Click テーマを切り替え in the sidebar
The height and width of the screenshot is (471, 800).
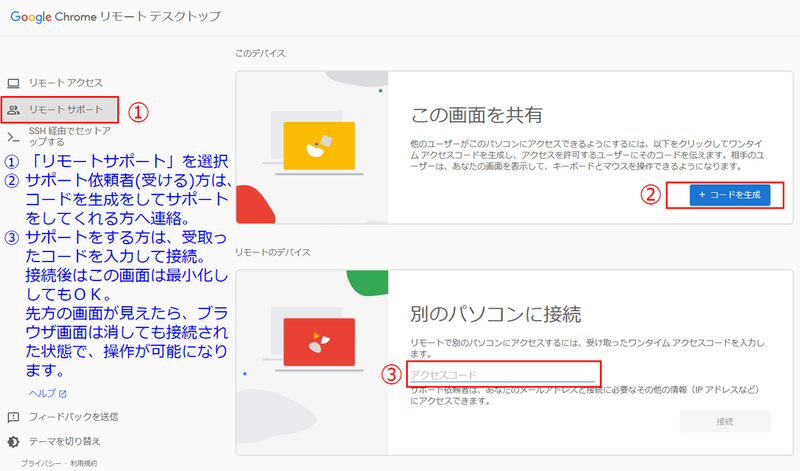[64, 441]
